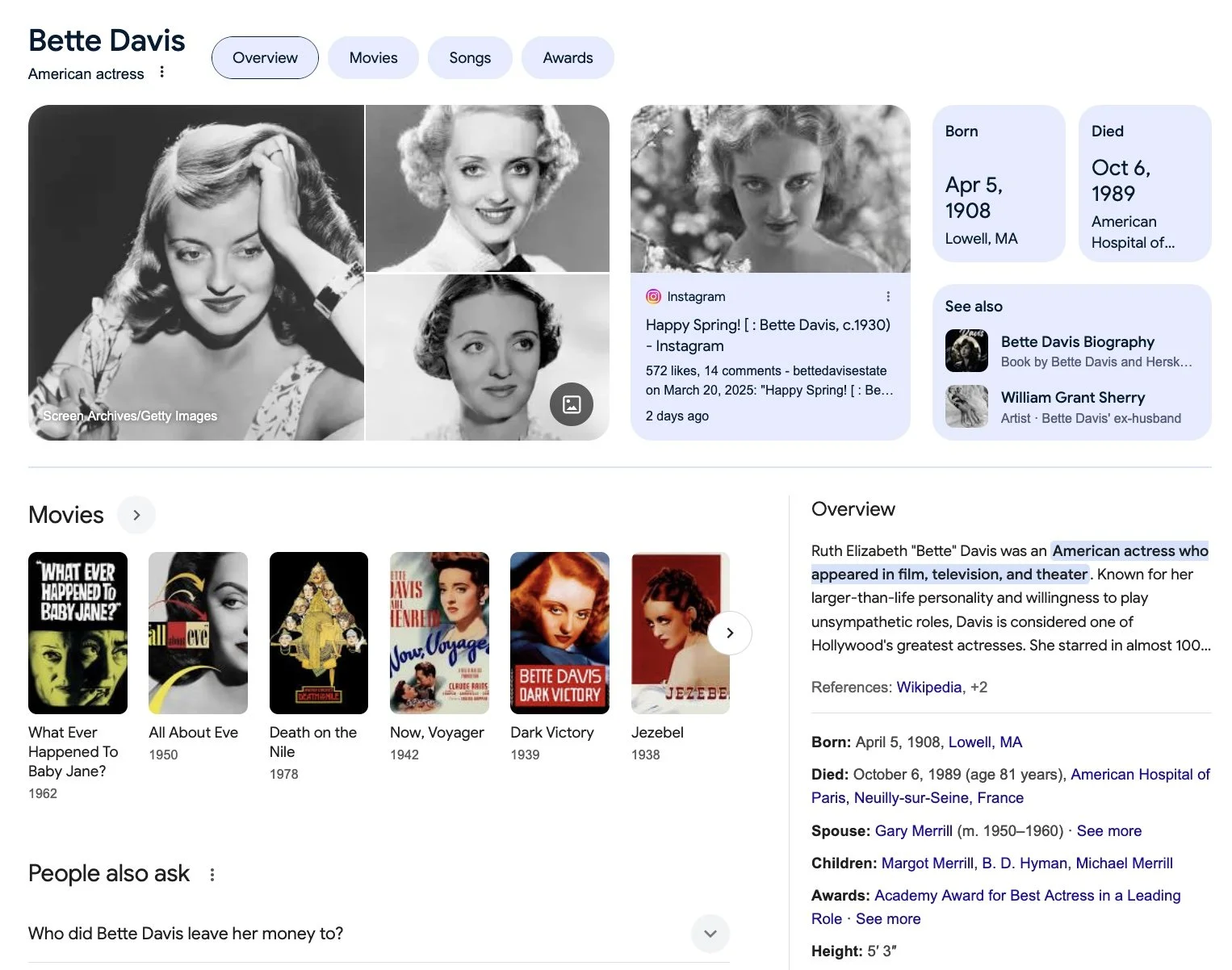
Task: Switch to the Overview tab
Action: pos(265,57)
